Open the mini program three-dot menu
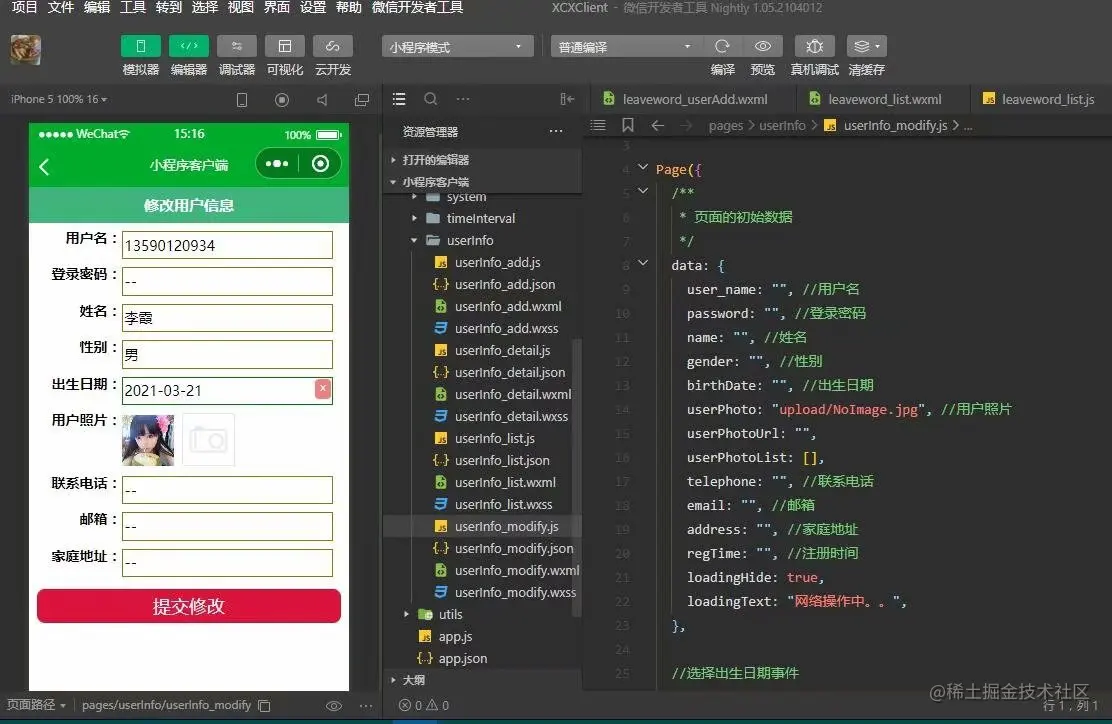 tap(277, 164)
